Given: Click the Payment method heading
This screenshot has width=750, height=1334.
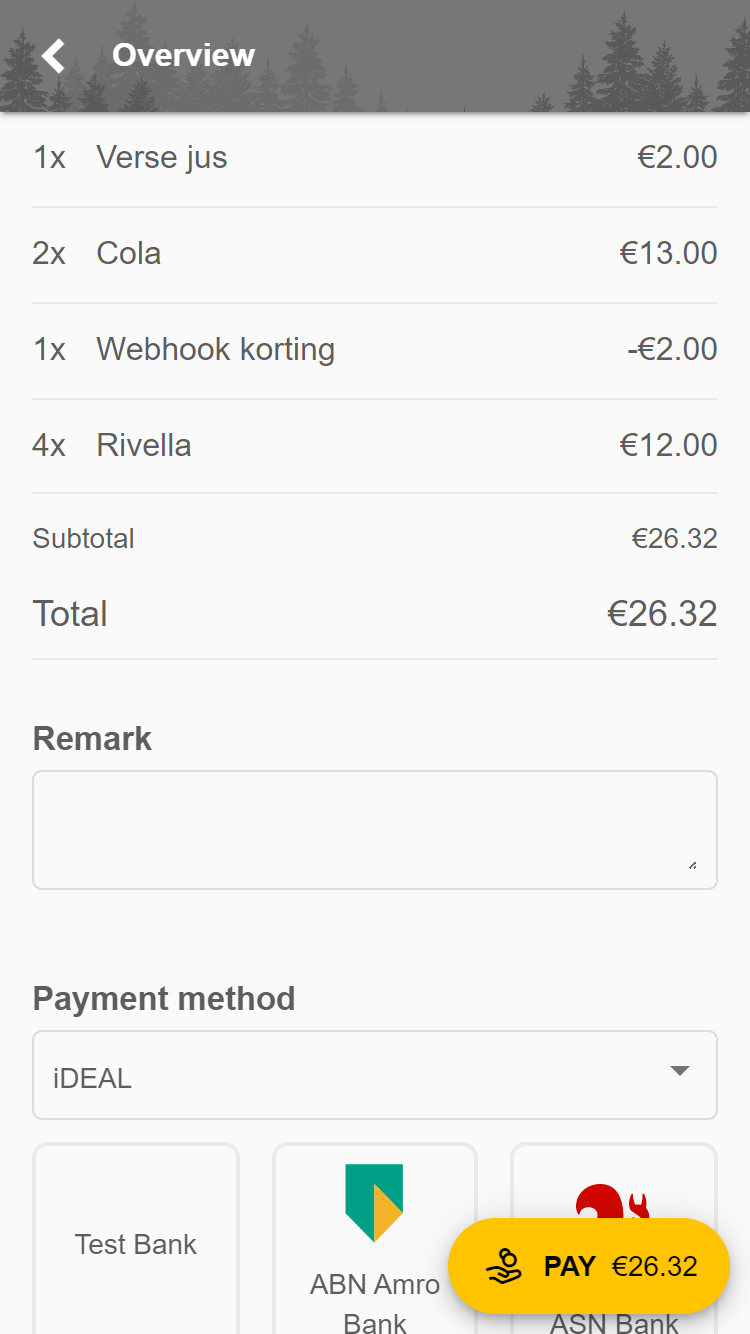Looking at the screenshot, I should [x=164, y=999].
